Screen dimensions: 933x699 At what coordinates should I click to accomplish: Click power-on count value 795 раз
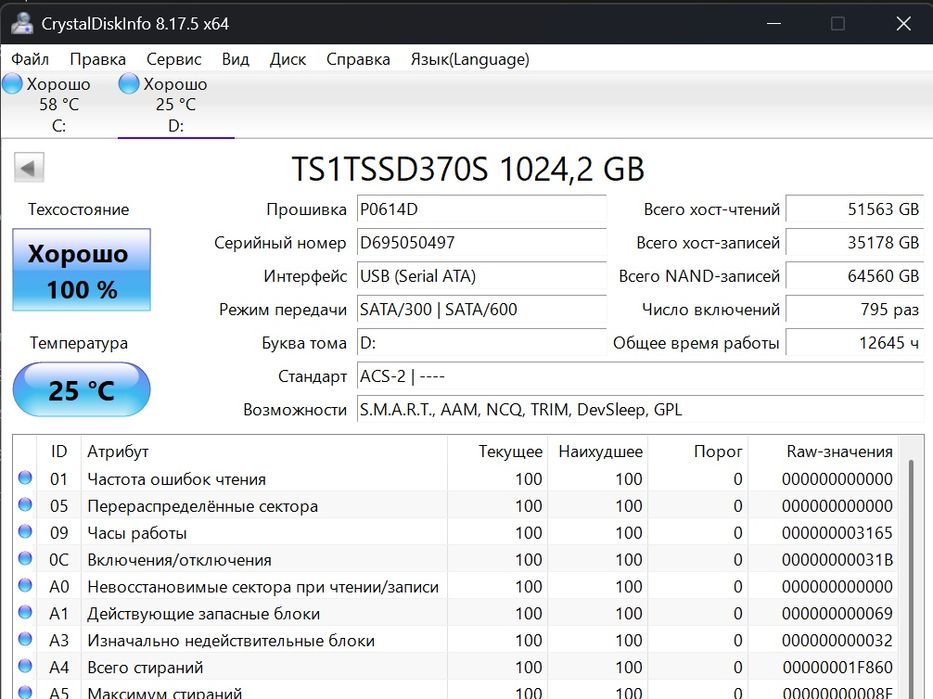tap(854, 309)
